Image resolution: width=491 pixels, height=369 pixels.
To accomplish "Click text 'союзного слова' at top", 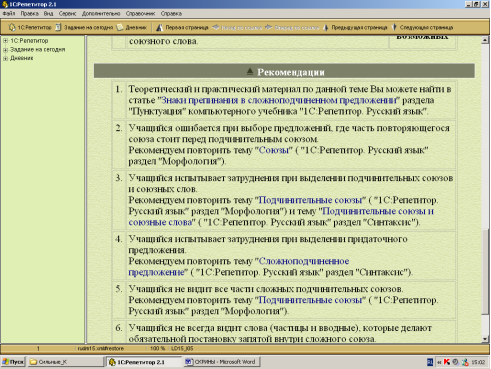I will pyautogui.click(x=163, y=41).
